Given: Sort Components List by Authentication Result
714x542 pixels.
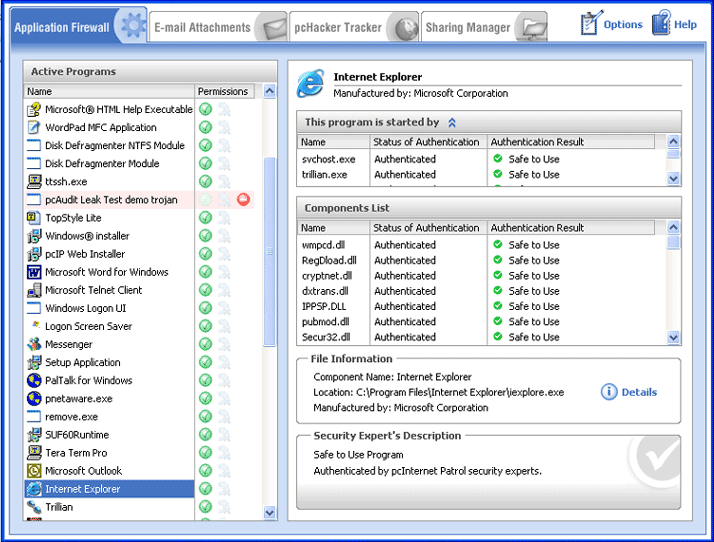Looking at the screenshot, I should [x=571, y=228].
